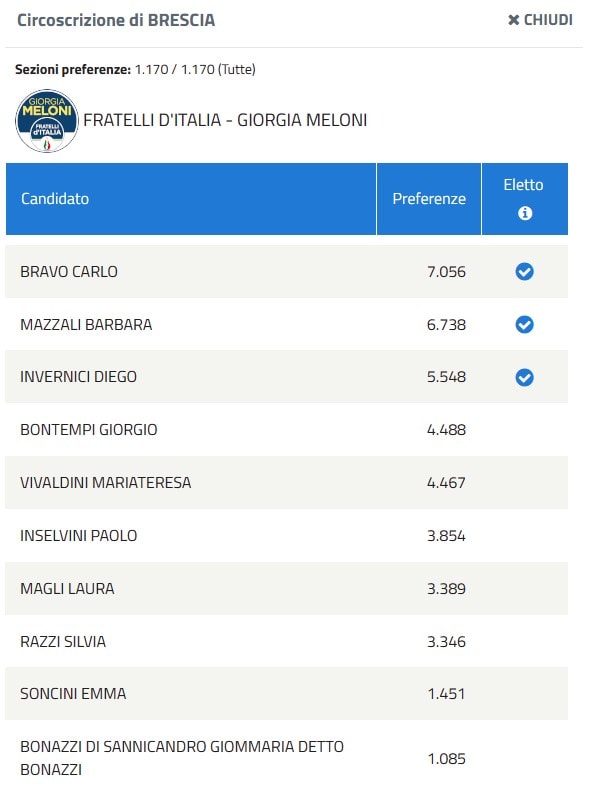
Task: Select the INSELVINI PAOLO candidate row
Action: click(286, 535)
